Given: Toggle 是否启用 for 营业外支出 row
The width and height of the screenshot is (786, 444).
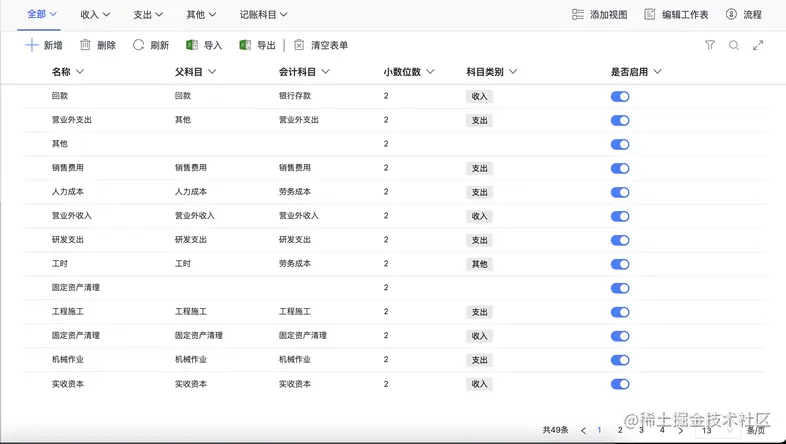Looking at the screenshot, I should click(x=620, y=120).
